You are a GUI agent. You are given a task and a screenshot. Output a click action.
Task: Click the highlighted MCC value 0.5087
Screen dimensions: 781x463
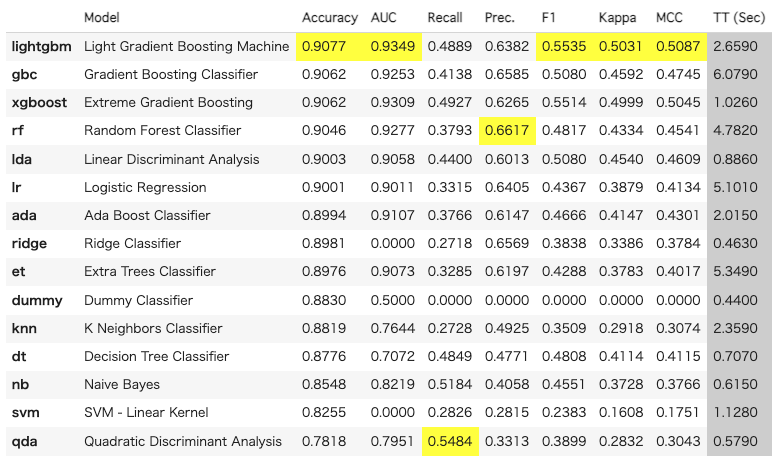(675, 46)
